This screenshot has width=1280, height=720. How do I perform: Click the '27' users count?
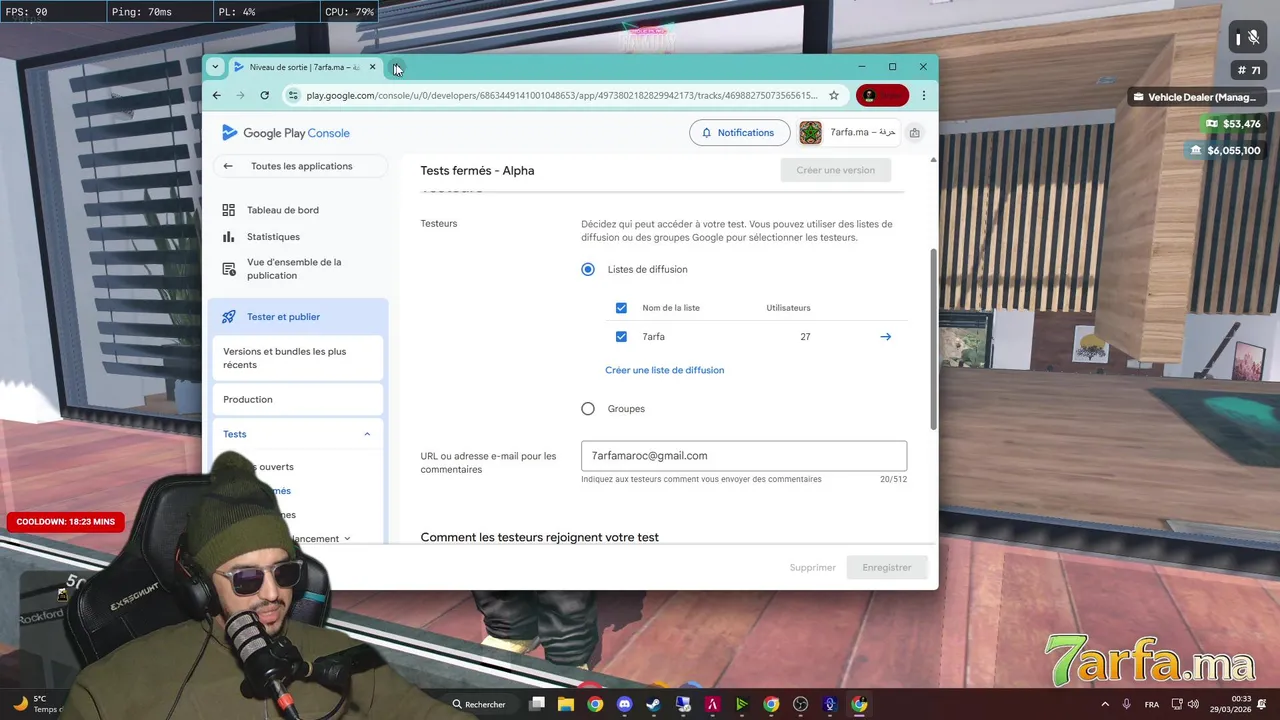coord(805,337)
